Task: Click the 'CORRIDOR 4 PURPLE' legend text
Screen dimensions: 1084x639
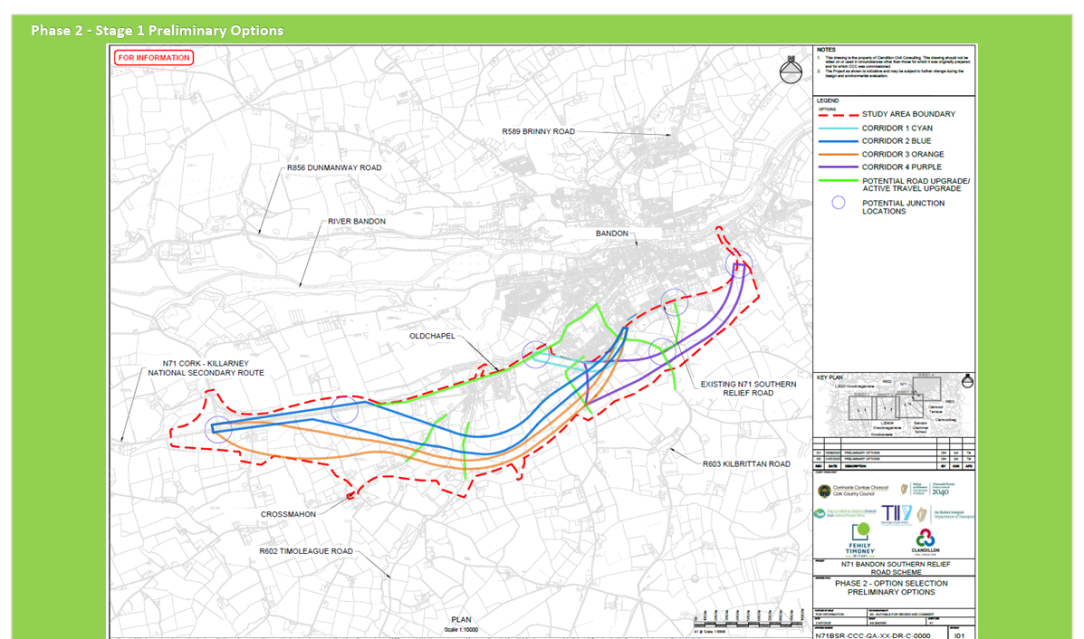Action: click(901, 167)
